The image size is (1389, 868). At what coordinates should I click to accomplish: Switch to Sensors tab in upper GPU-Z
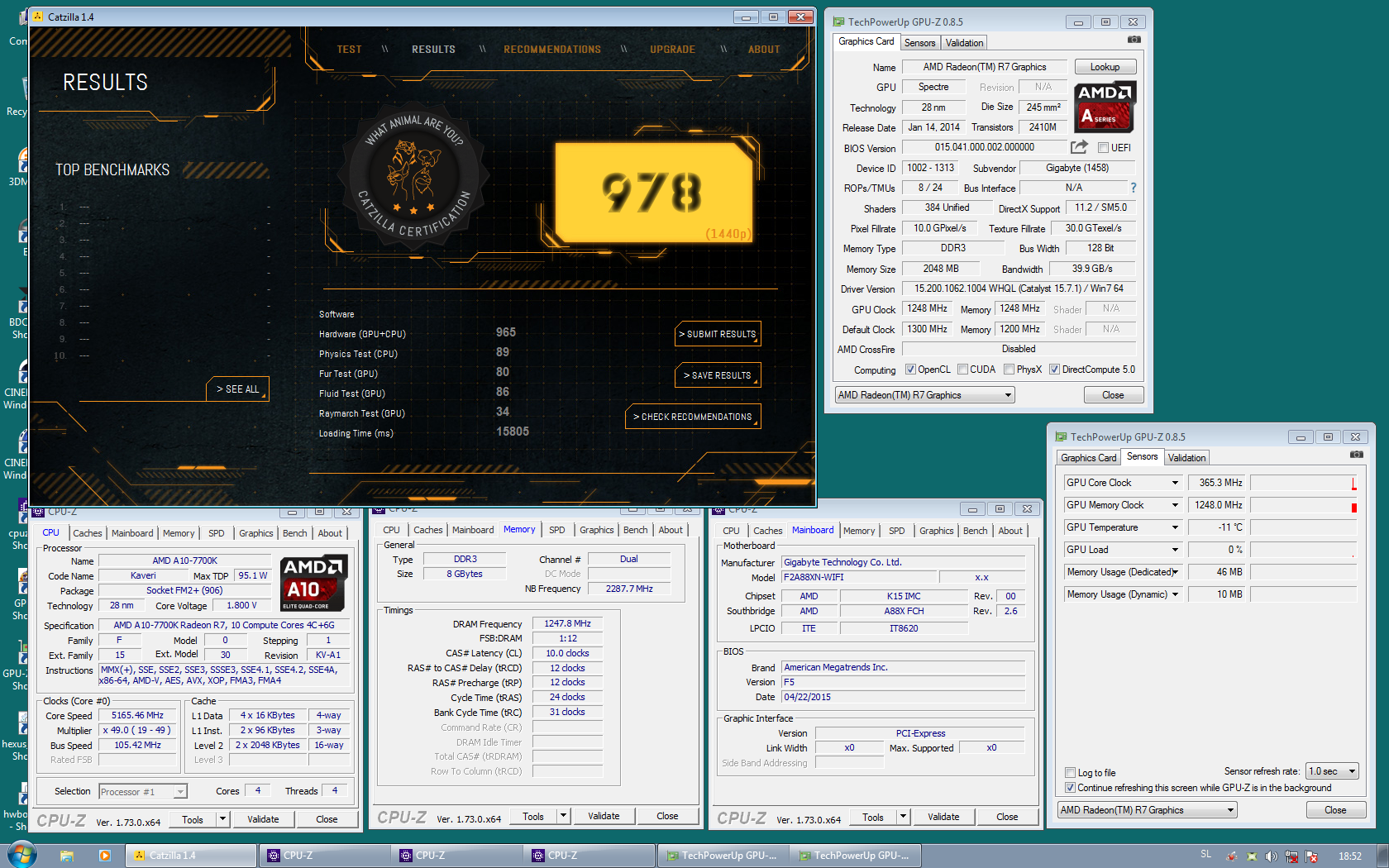(919, 43)
